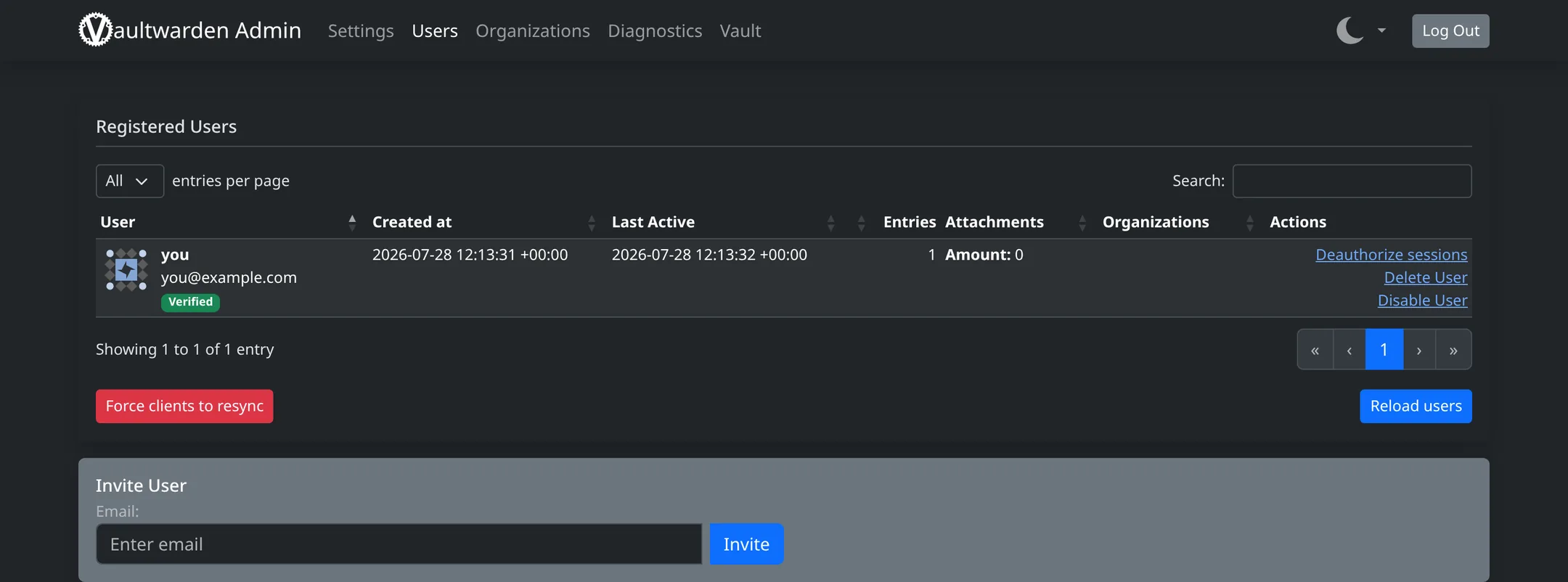1568x582 pixels.
Task: Sort table by User column
Action: point(229,222)
